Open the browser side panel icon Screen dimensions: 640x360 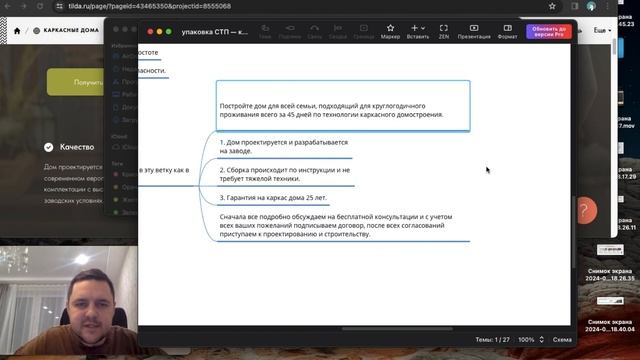[575, 6]
